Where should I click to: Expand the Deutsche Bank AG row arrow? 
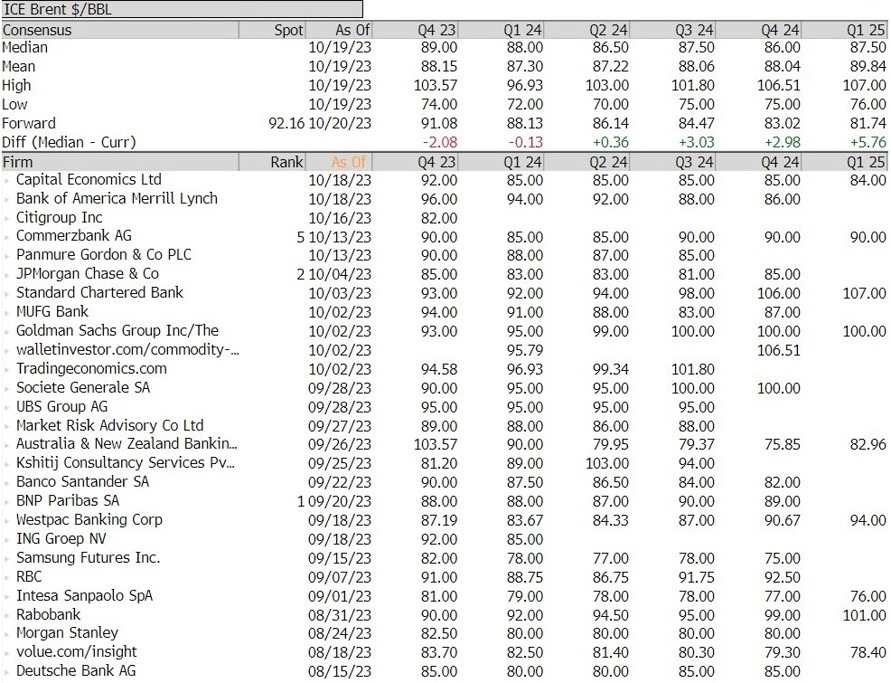7,672
